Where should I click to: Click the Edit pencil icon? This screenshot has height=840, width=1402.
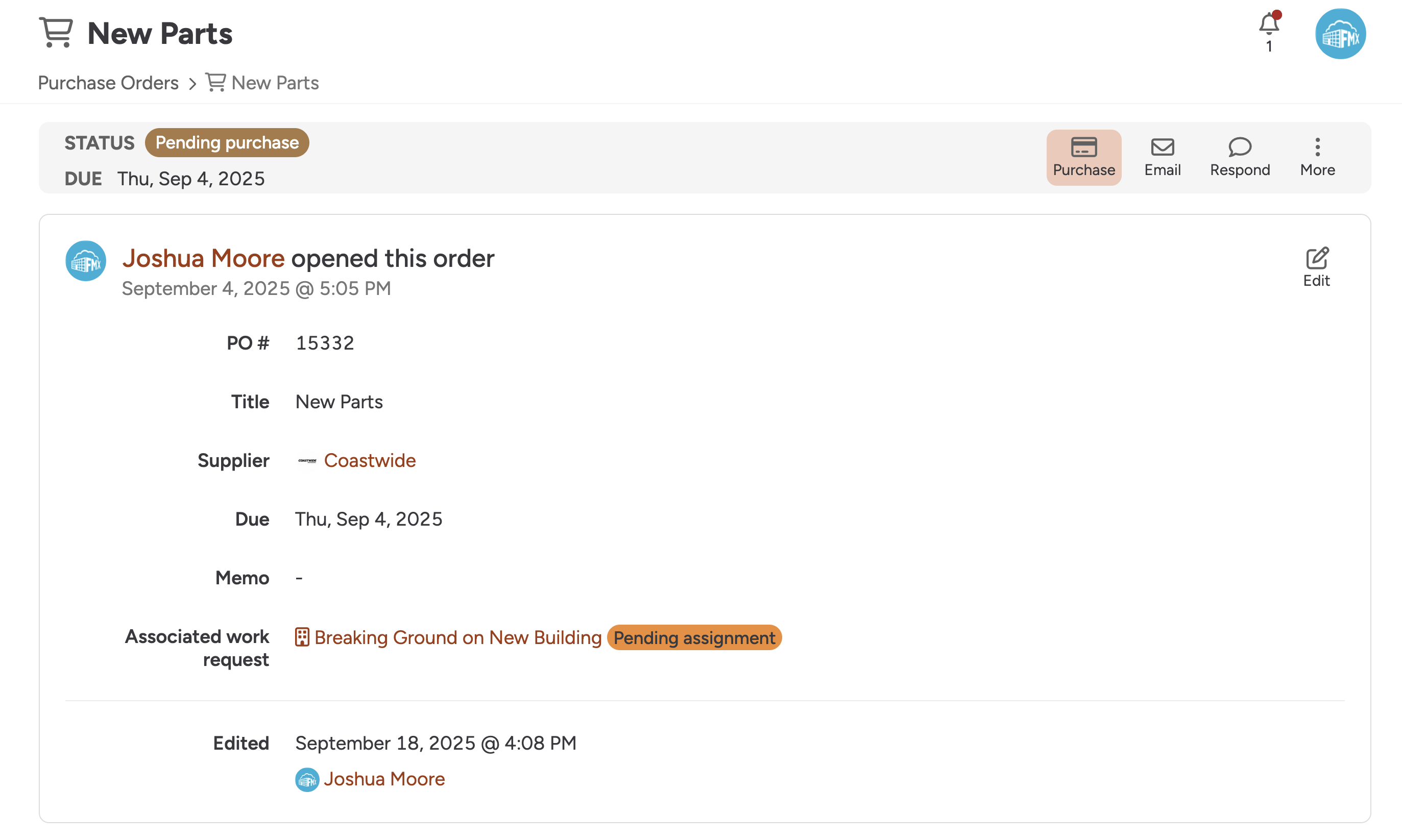pyautogui.click(x=1317, y=259)
